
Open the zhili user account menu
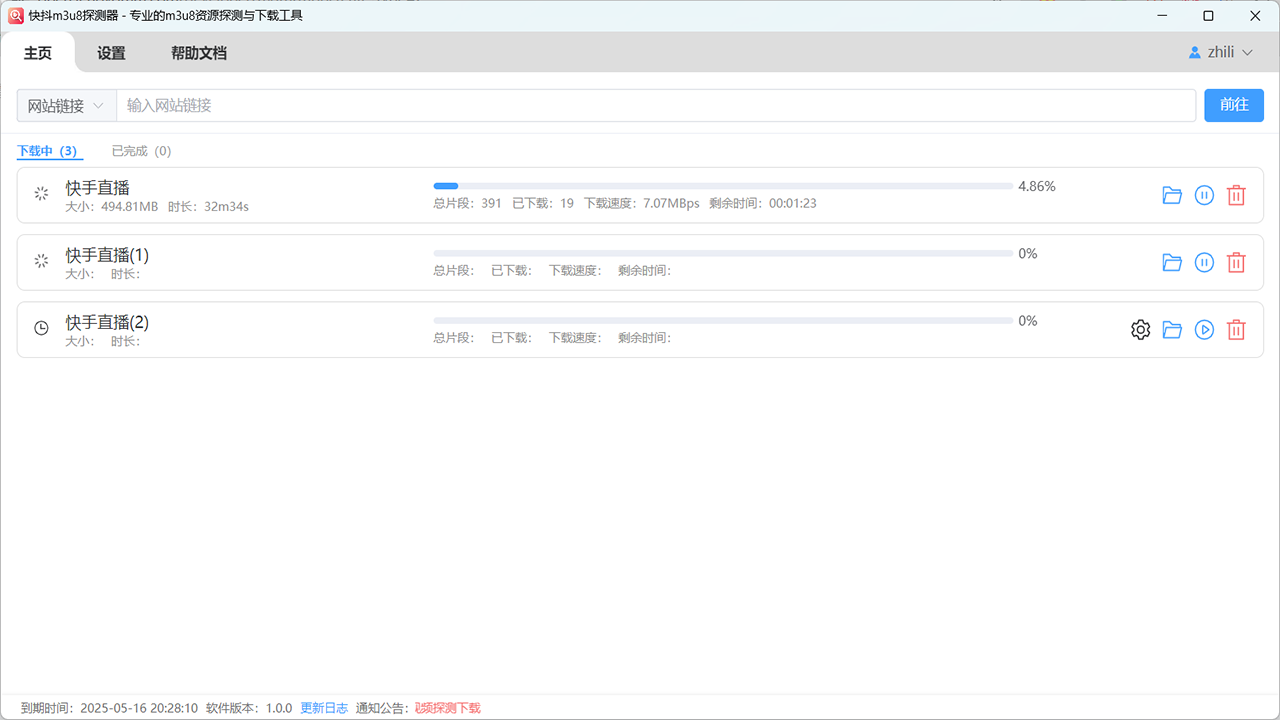(1220, 53)
